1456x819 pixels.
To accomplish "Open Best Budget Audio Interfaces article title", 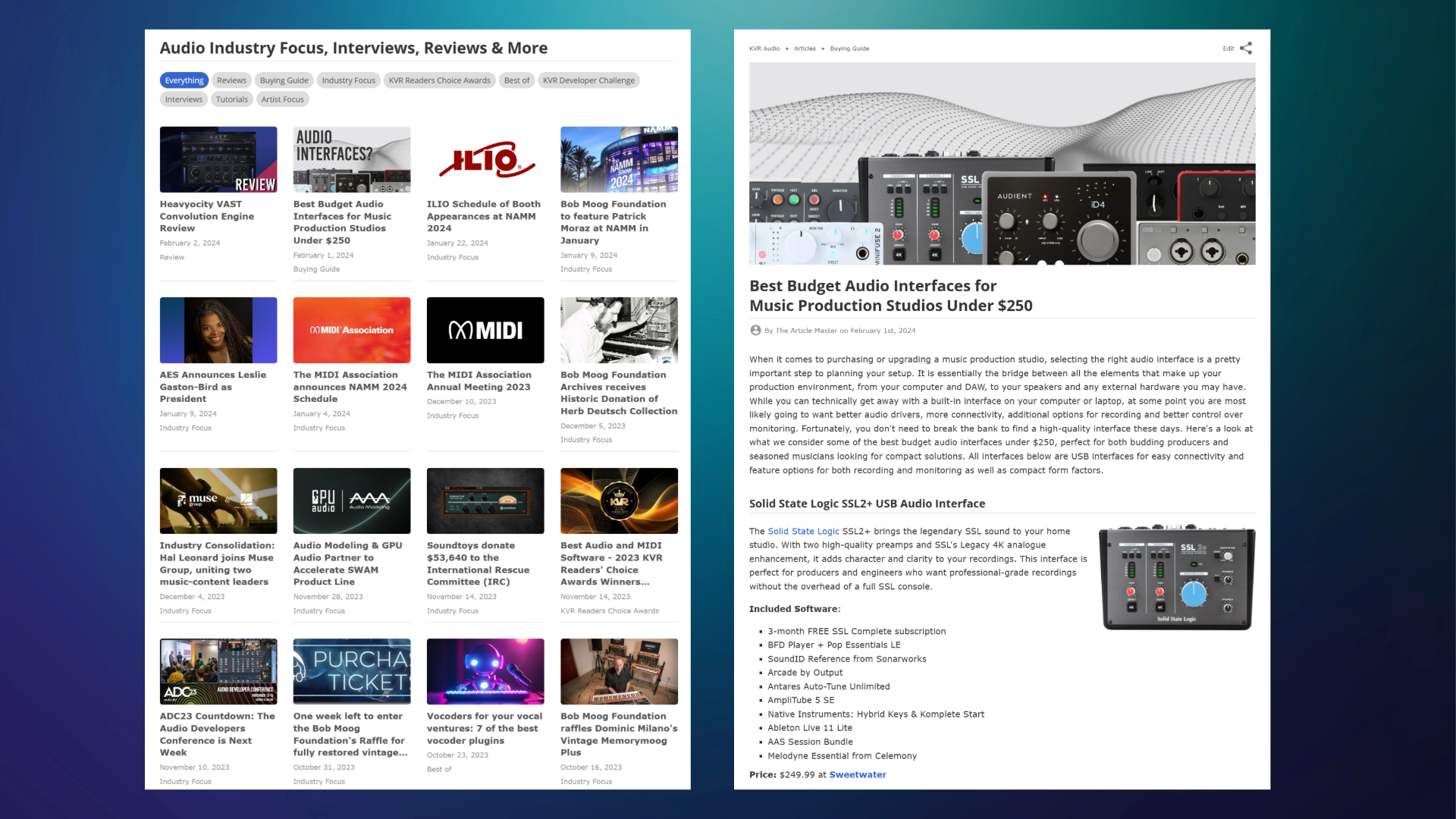I will point(343,222).
